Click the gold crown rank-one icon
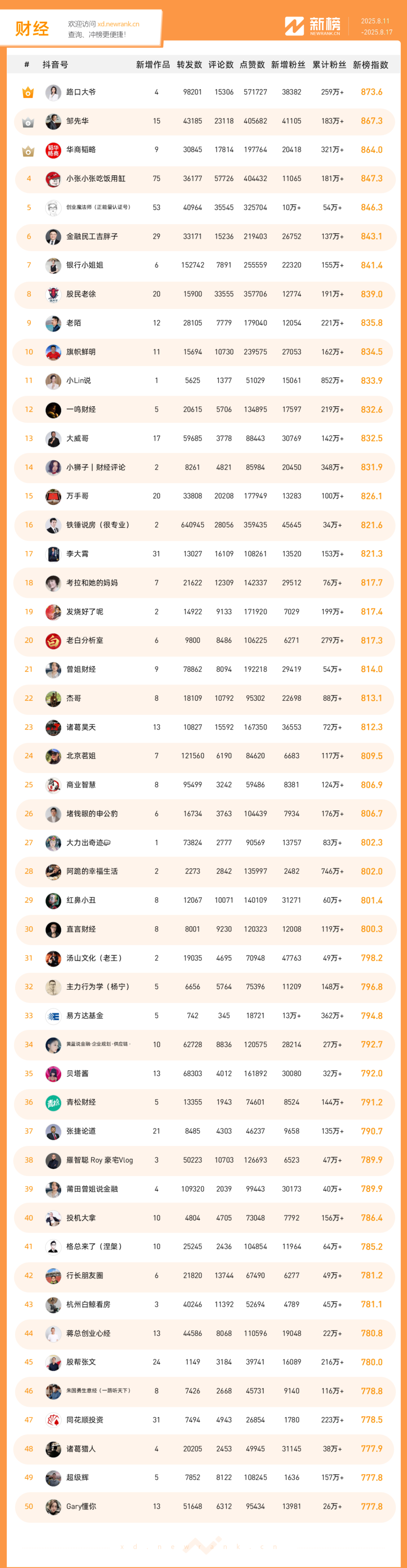 pos(28,92)
